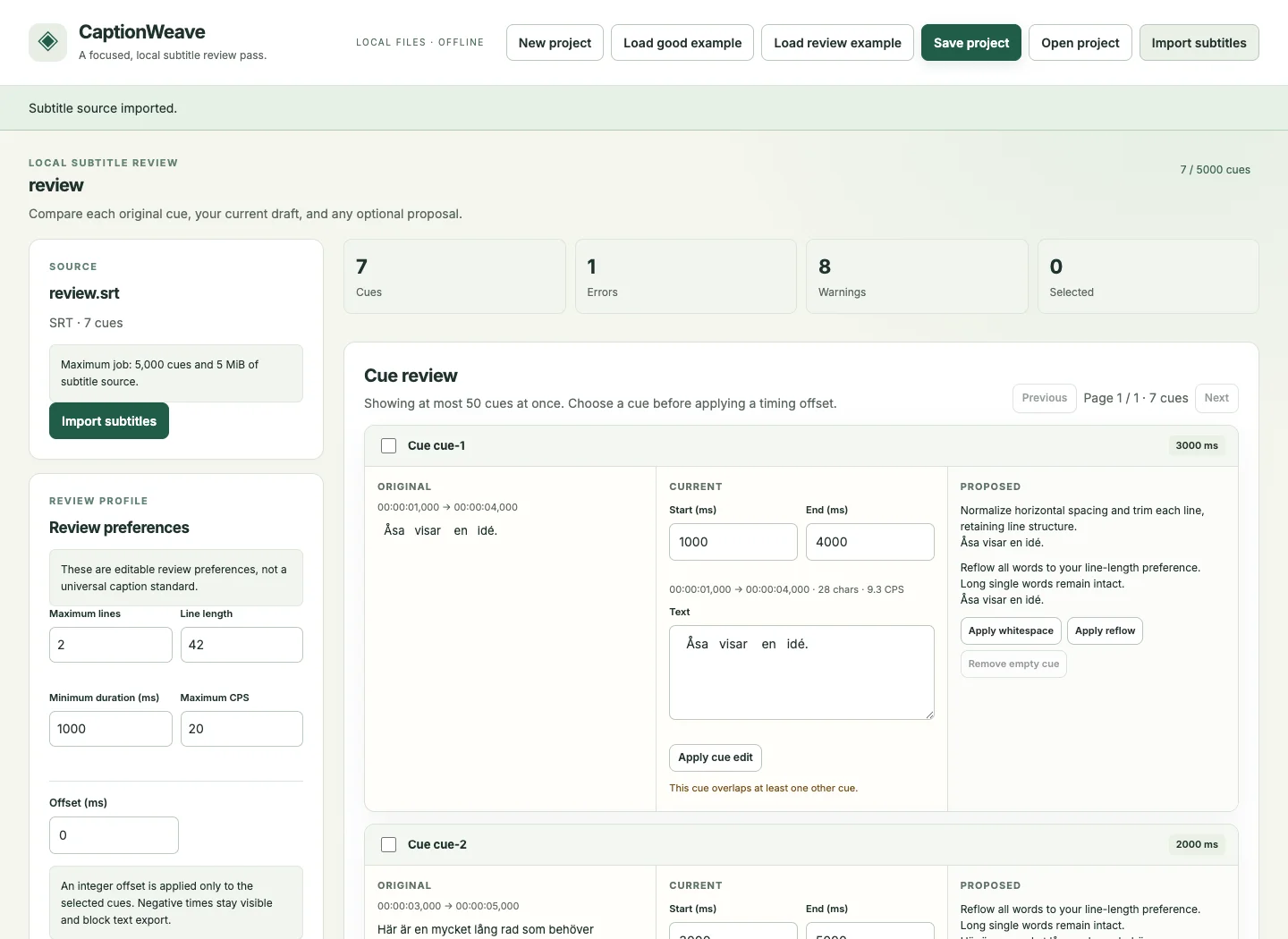The image size is (1288, 939).
Task: Edit cue-1 Start (ms) field
Action: [x=733, y=542]
